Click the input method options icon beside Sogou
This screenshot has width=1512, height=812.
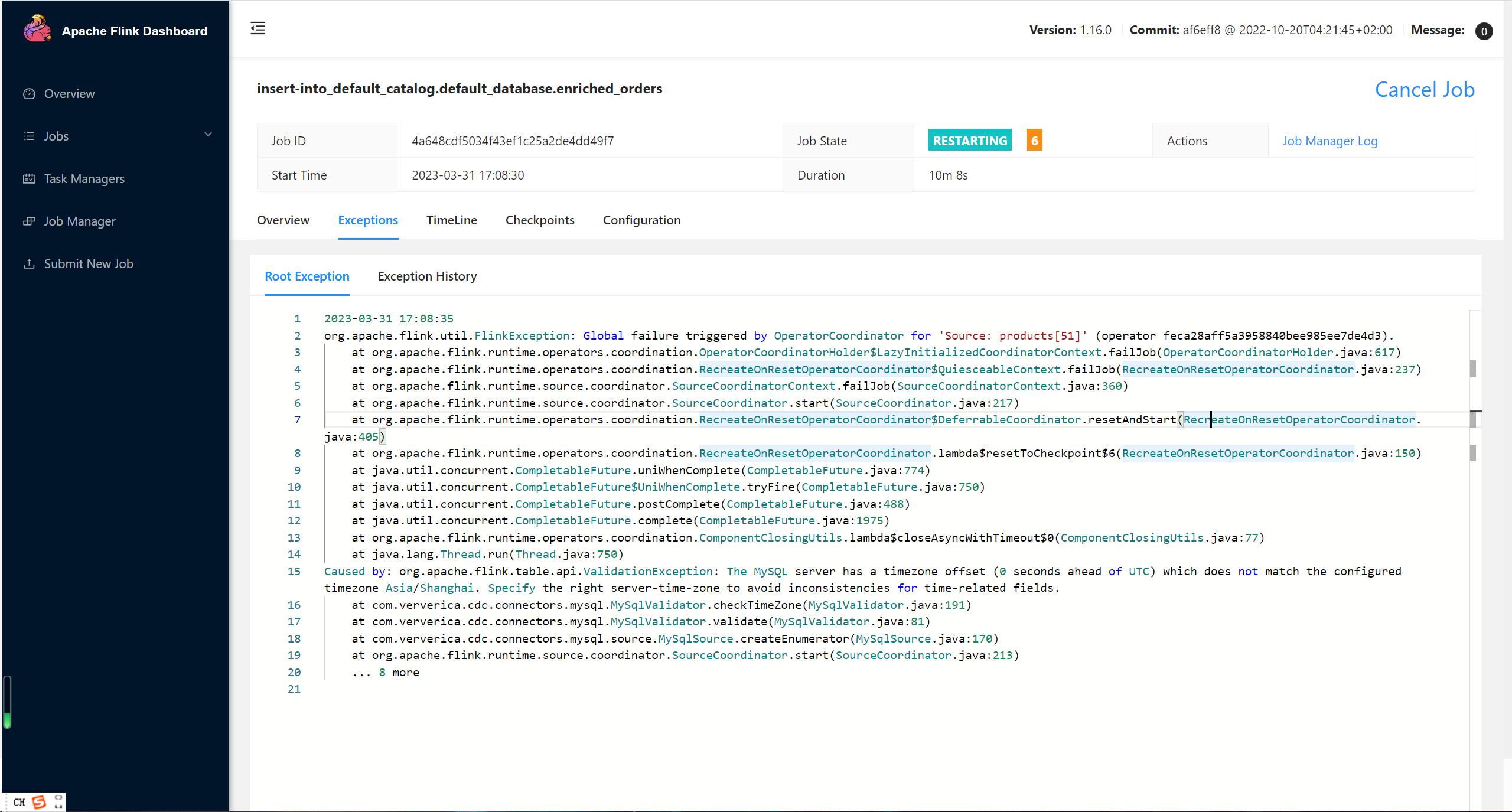click(x=58, y=802)
